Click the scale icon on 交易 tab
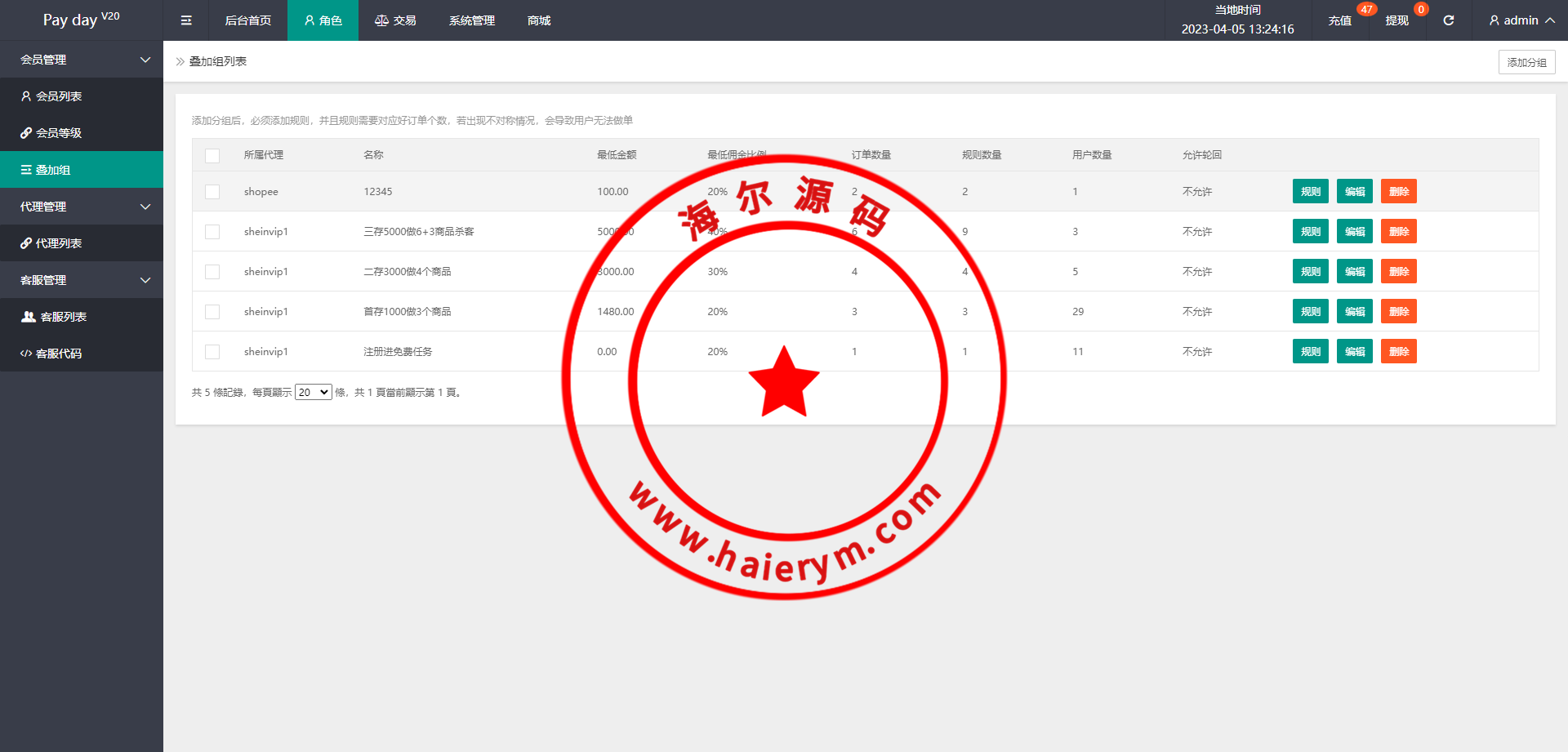 [x=381, y=20]
